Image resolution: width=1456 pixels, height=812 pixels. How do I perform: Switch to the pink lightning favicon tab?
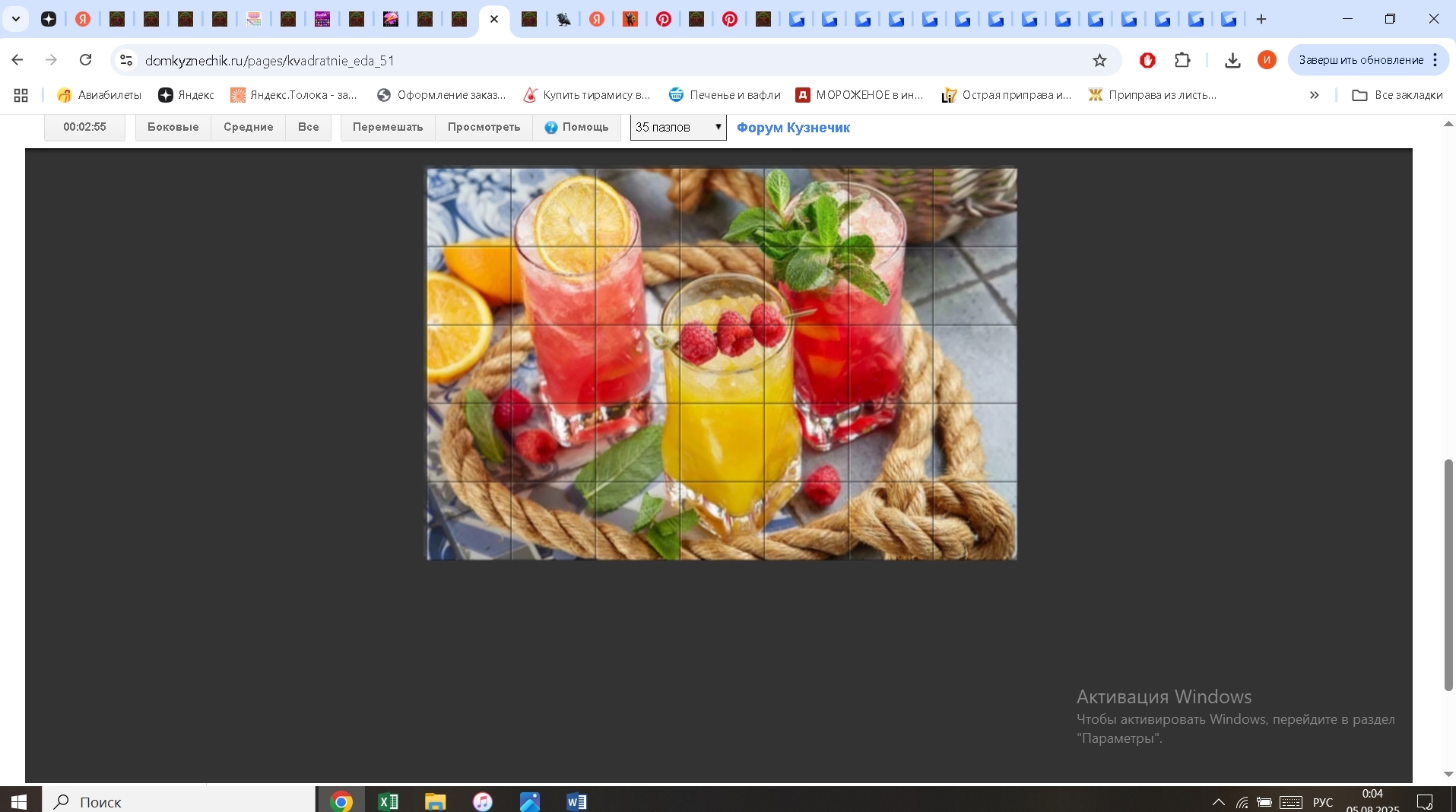(391, 19)
